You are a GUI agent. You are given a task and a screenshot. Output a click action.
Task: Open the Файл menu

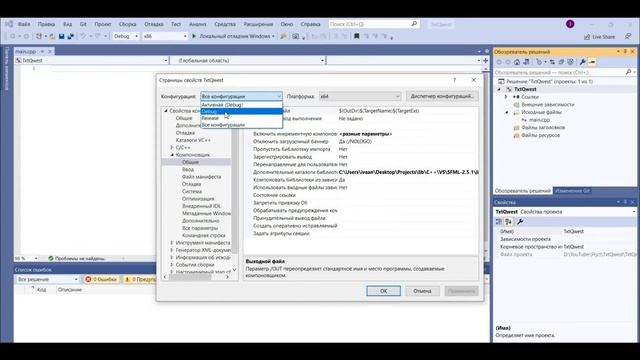24,24
